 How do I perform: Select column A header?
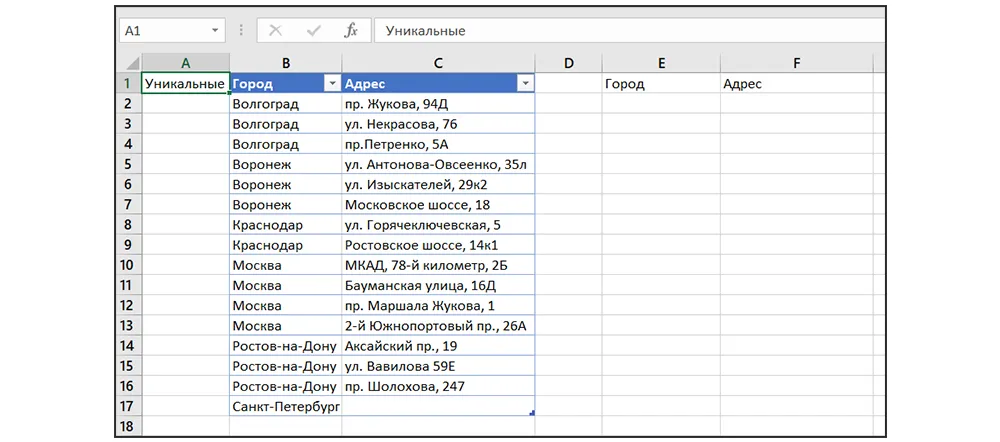[x=186, y=63]
